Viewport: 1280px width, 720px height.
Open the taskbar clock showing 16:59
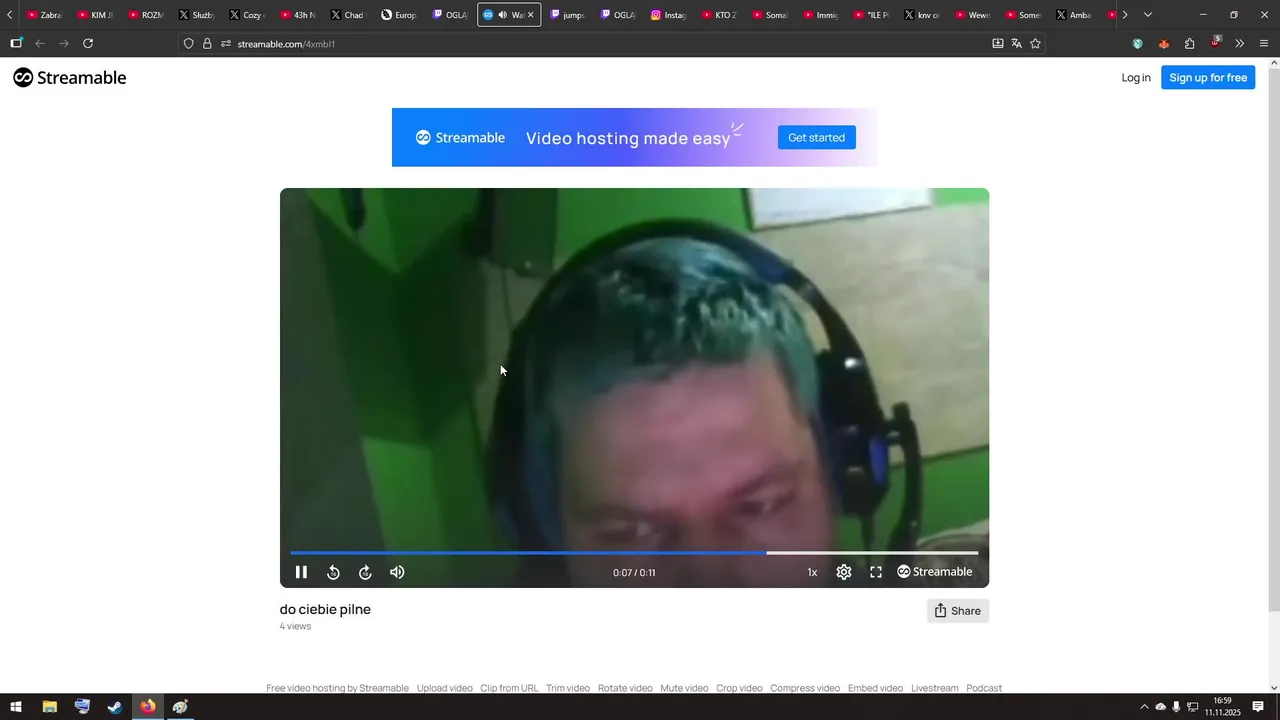click(x=1222, y=707)
